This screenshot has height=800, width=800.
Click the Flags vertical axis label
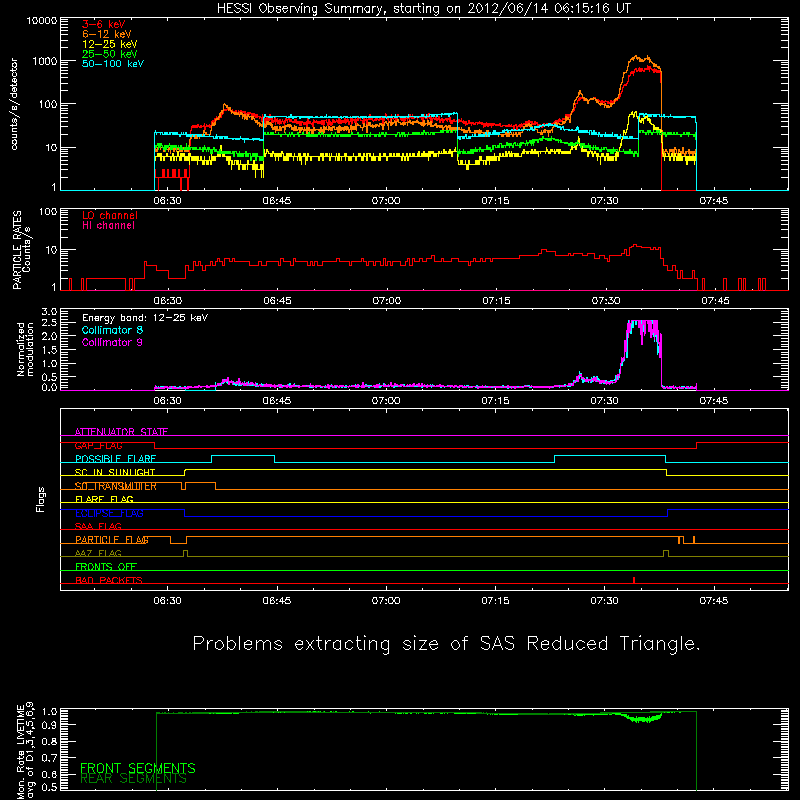[41, 499]
